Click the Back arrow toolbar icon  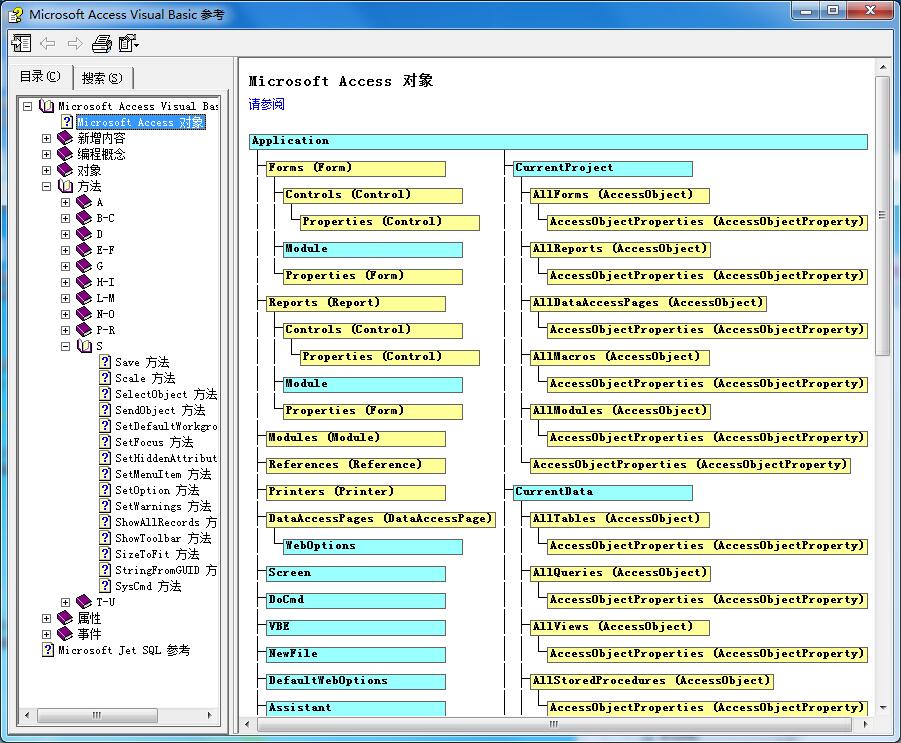click(x=48, y=43)
